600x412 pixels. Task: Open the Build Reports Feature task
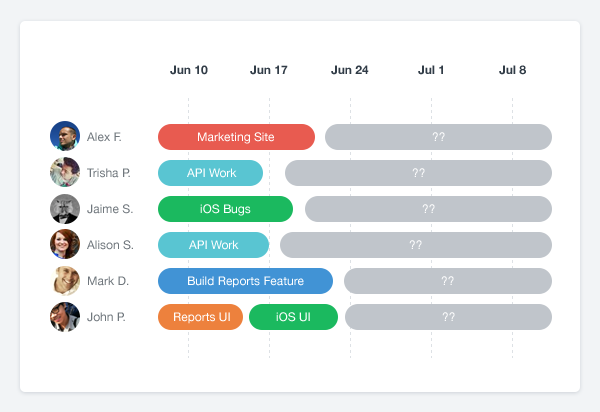[x=245, y=281]
